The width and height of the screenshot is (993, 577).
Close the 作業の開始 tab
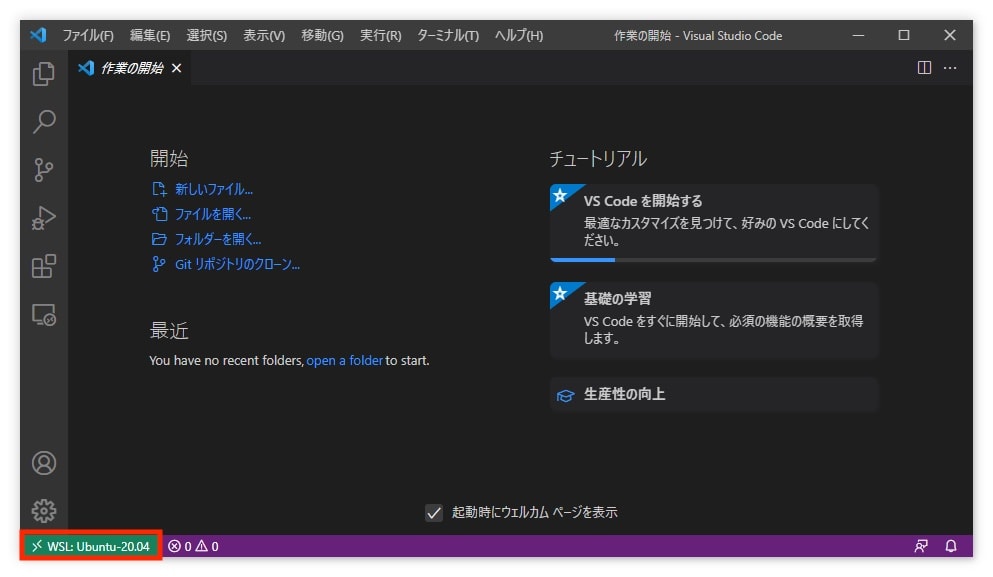(177, 68)
